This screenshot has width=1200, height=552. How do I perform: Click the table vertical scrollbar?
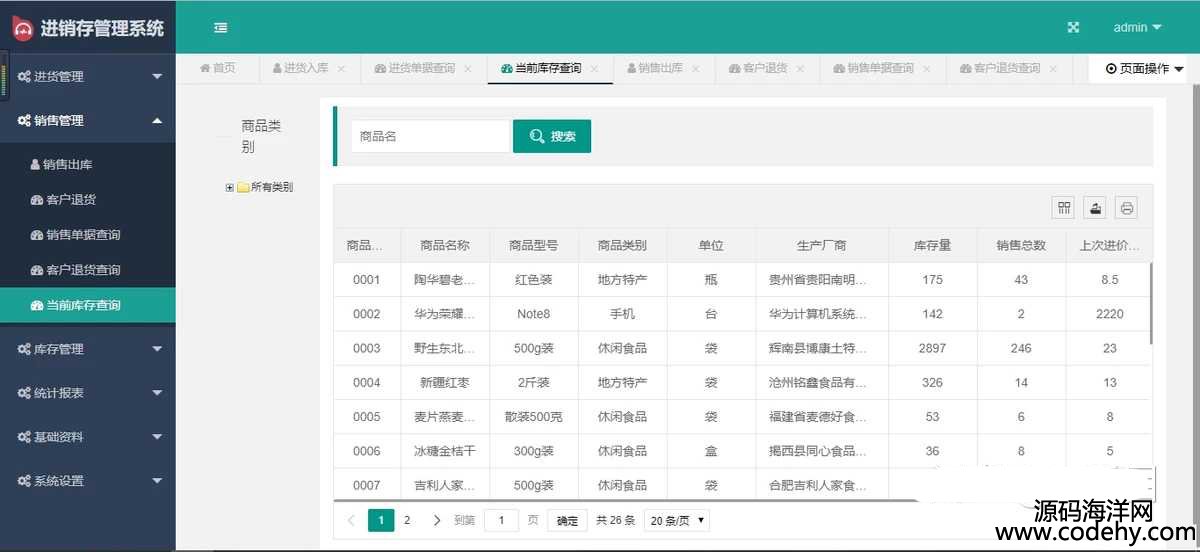(x=1151, y=305)
